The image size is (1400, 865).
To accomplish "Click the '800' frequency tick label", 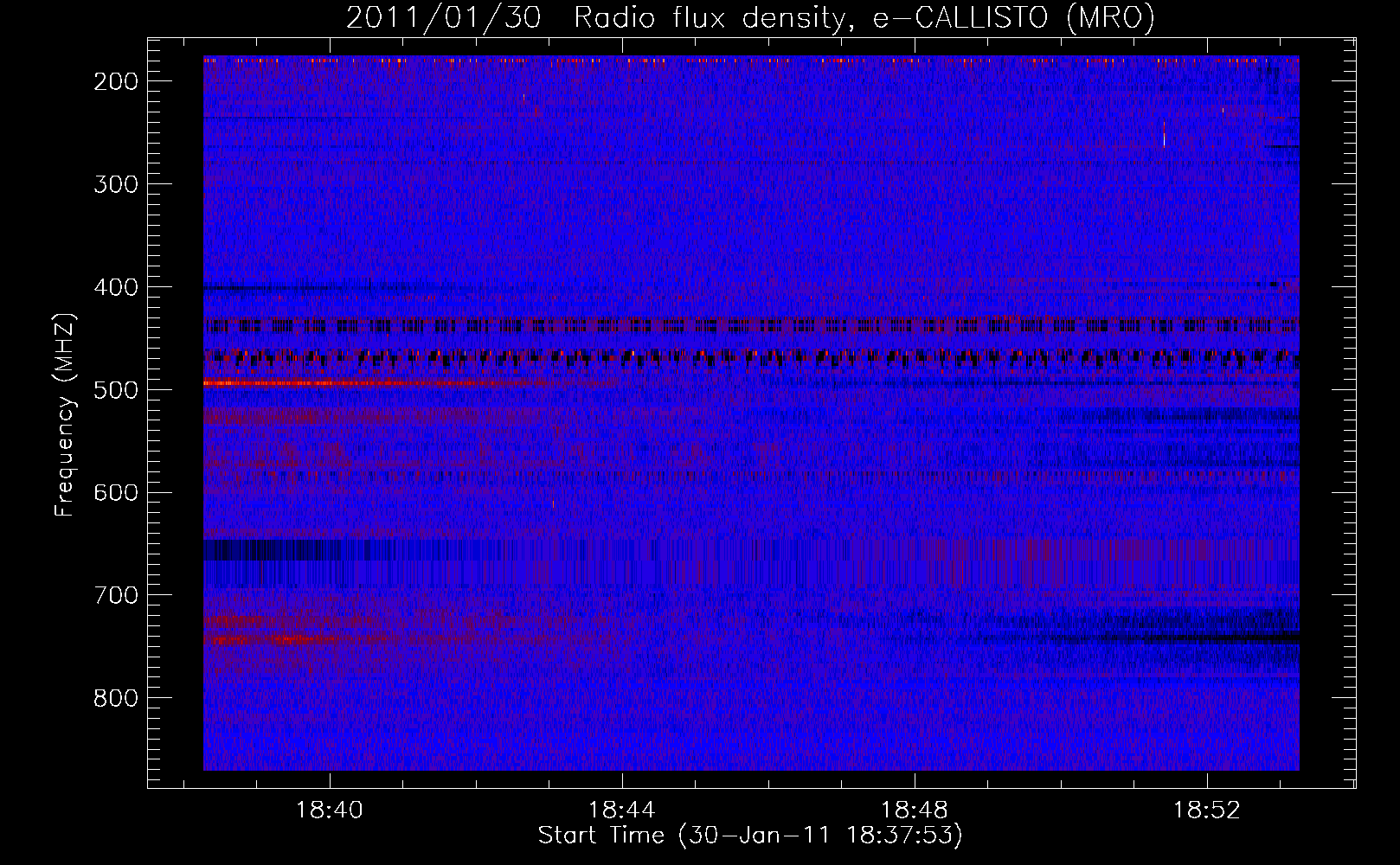I will pos(116,698).
